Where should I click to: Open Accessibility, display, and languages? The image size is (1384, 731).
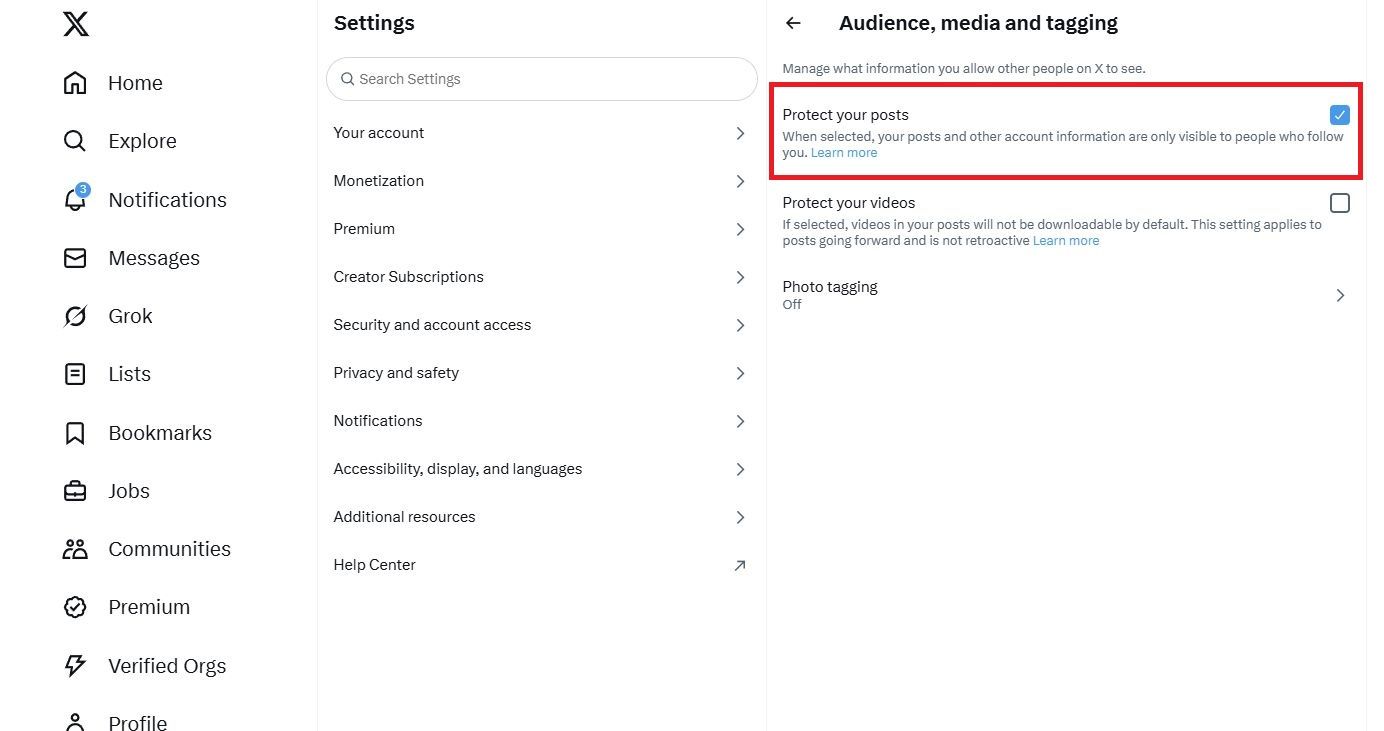[x=542, y=469]
